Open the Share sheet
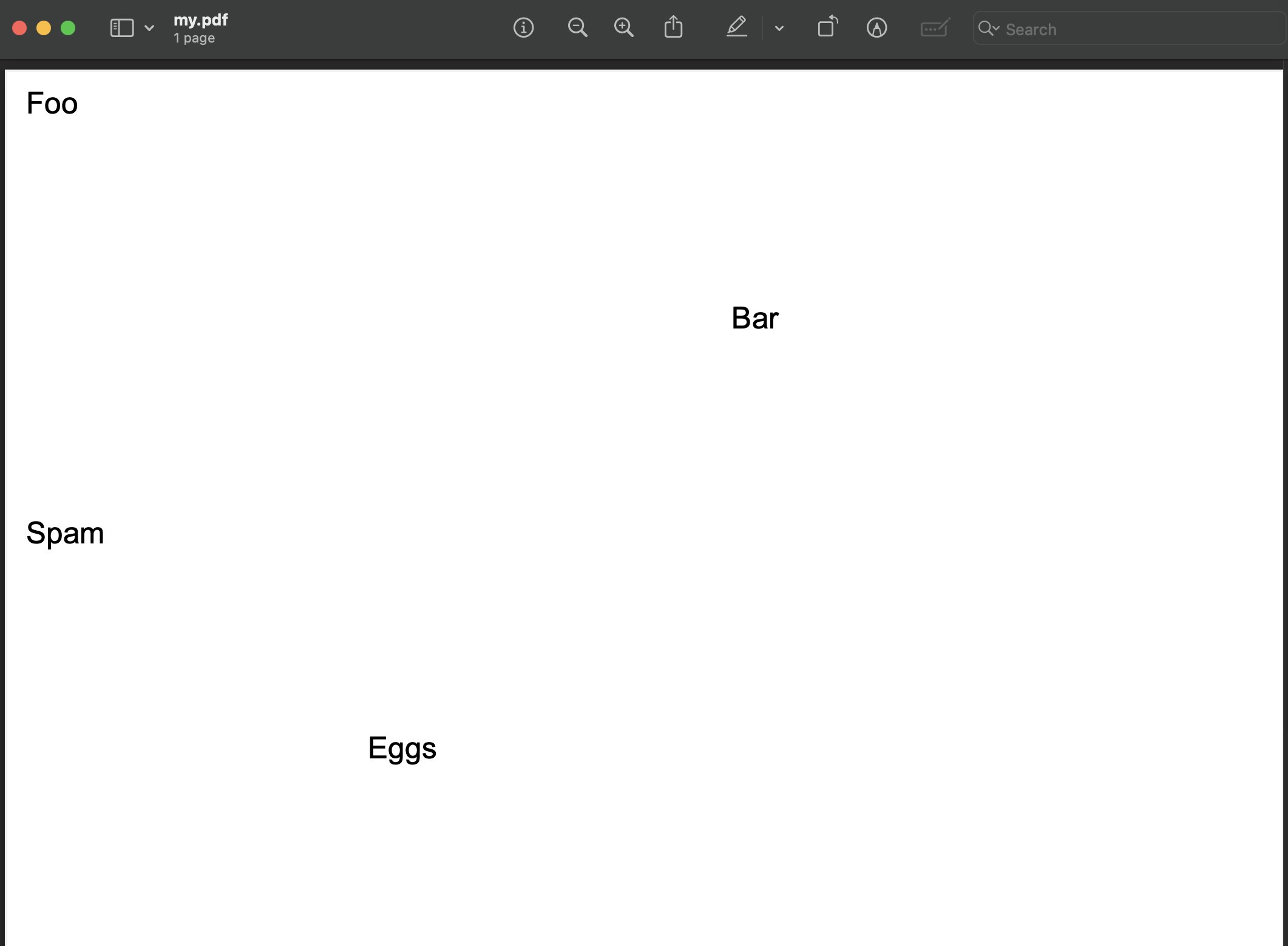Image resolution: width=1288 pixels, height=946 pixels. click(673, 27)
